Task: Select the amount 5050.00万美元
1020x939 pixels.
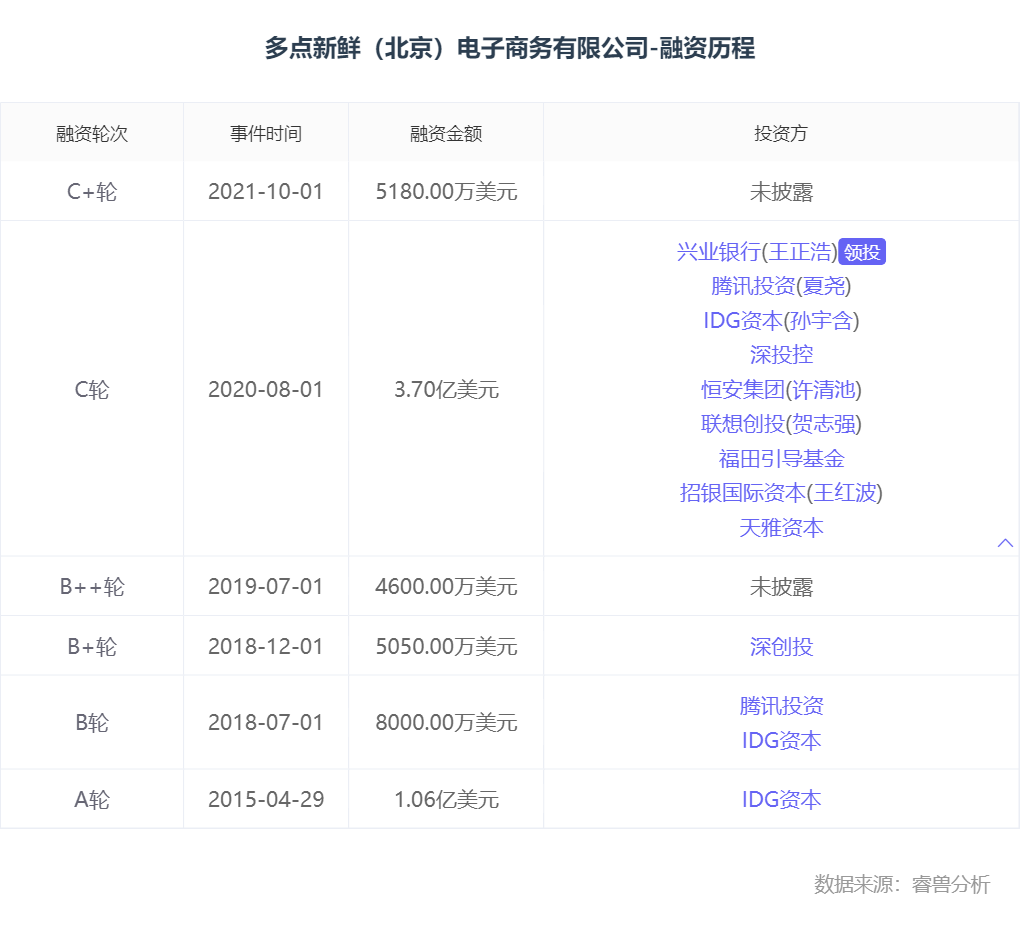Action: 446,647
